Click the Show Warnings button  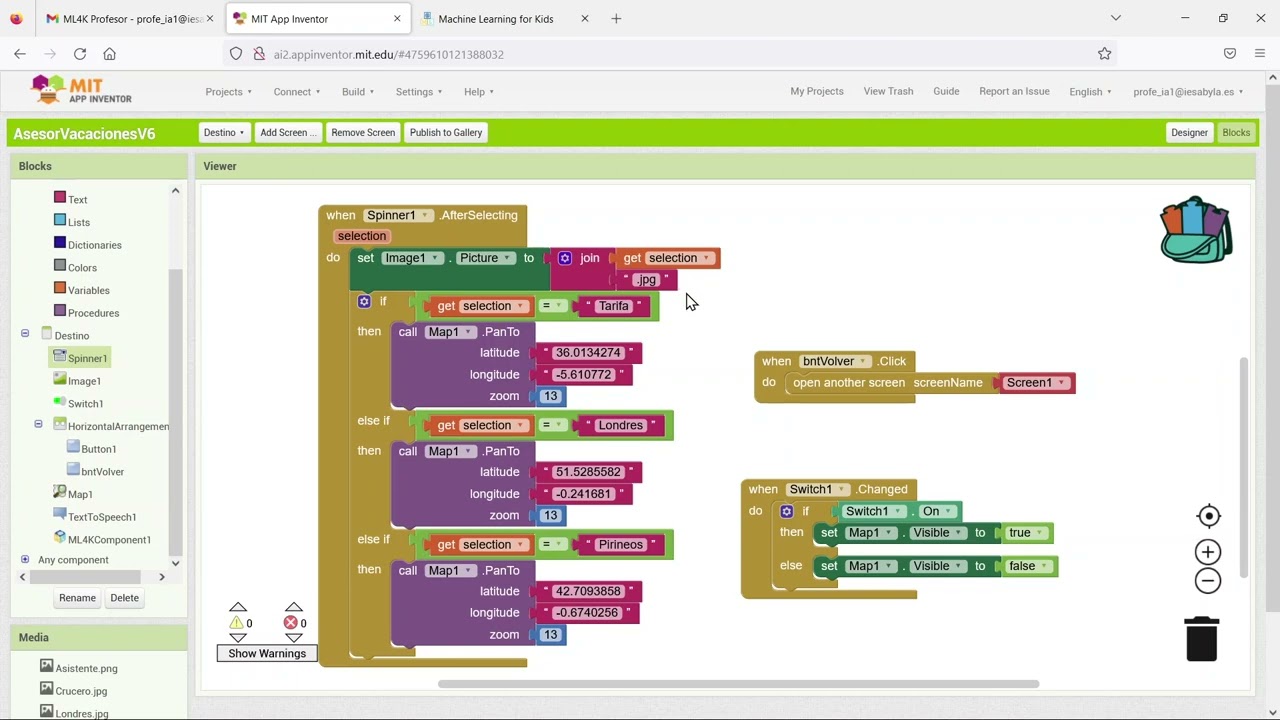point(267,653)
